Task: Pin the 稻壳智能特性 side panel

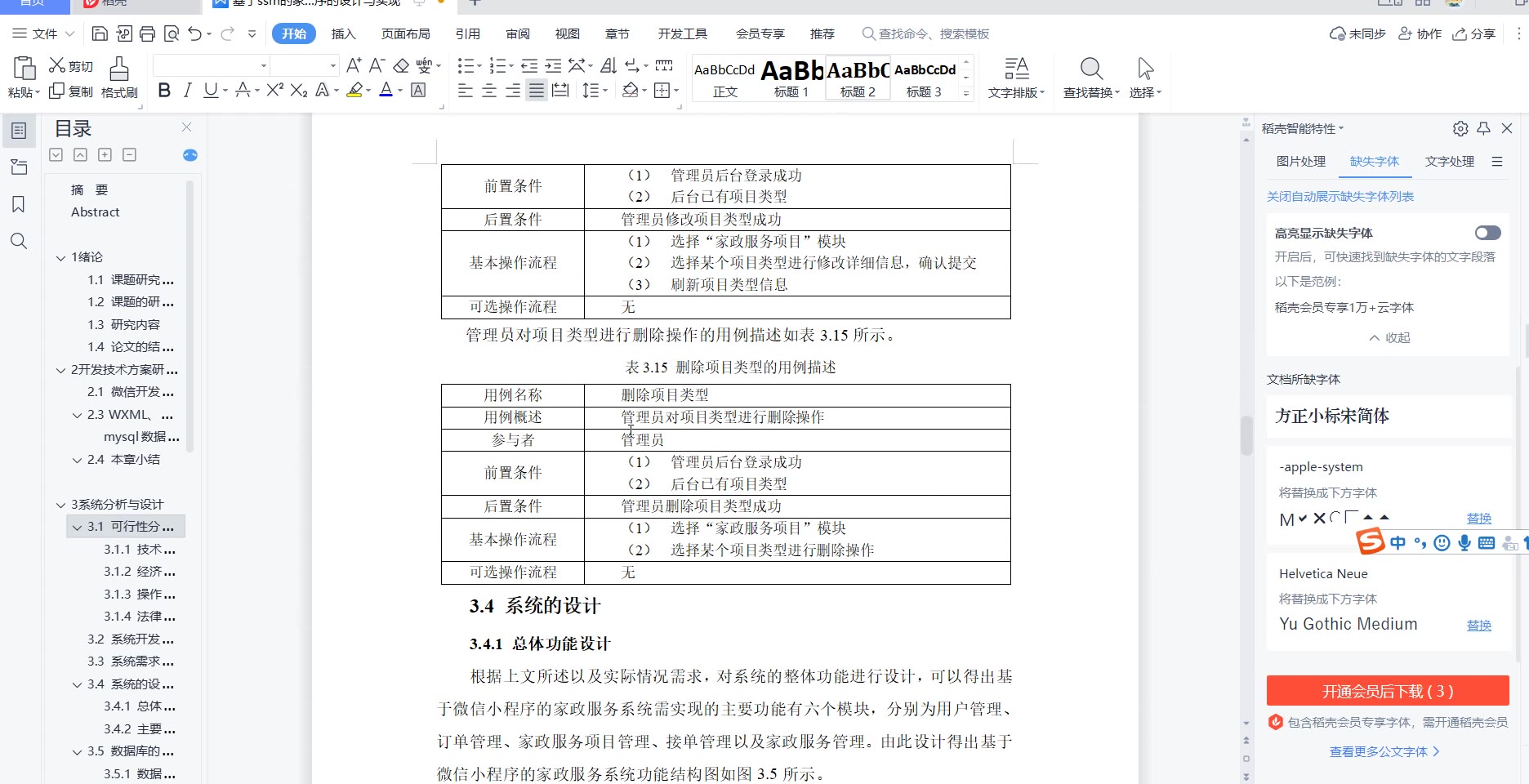Action: [1484, 128]
